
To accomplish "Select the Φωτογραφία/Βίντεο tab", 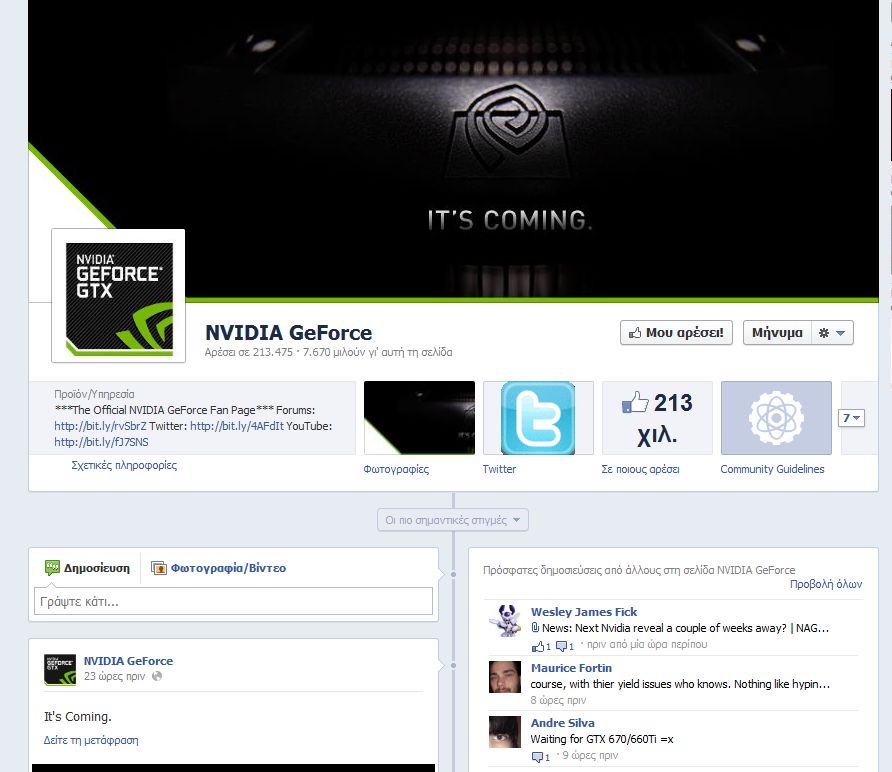I will [x=218, y=568].
